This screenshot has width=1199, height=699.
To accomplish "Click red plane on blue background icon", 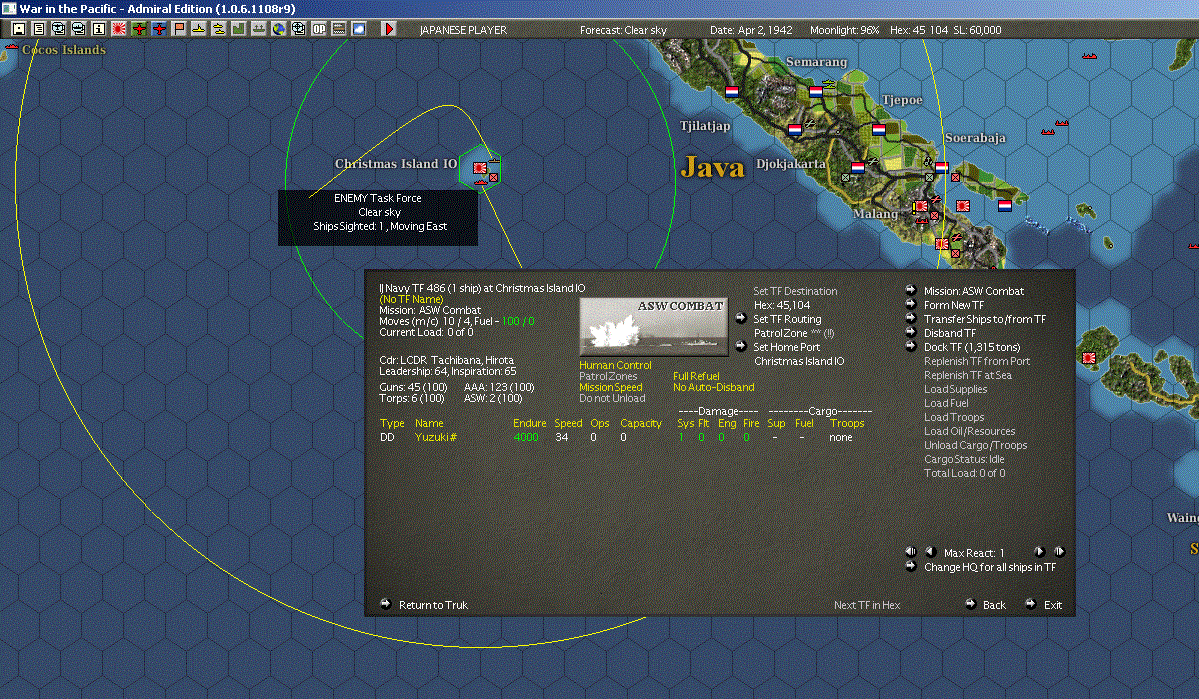I will (x=159, y=29).
